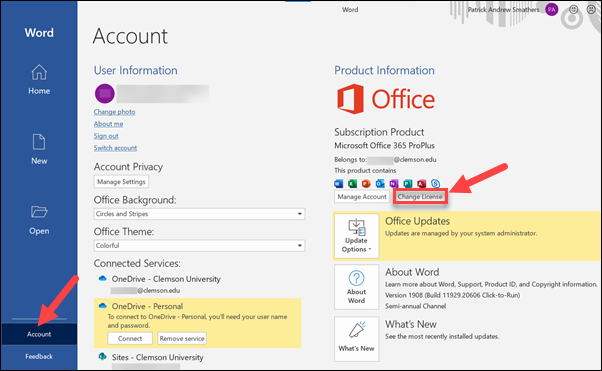Select the Sites - Clemson University entry

coord(157,357)
